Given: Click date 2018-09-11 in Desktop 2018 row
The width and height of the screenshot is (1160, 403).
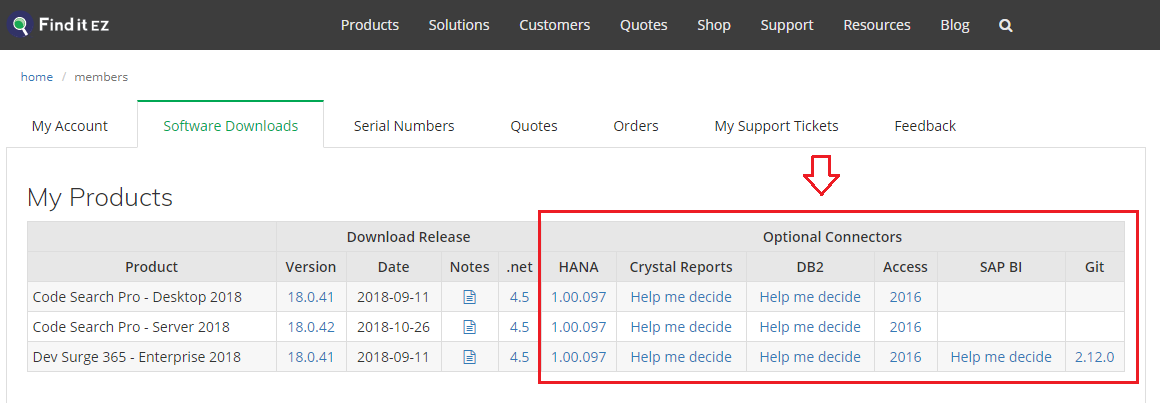Looking at the screenshot, I should pyautogui.click(x=394, y=297).
